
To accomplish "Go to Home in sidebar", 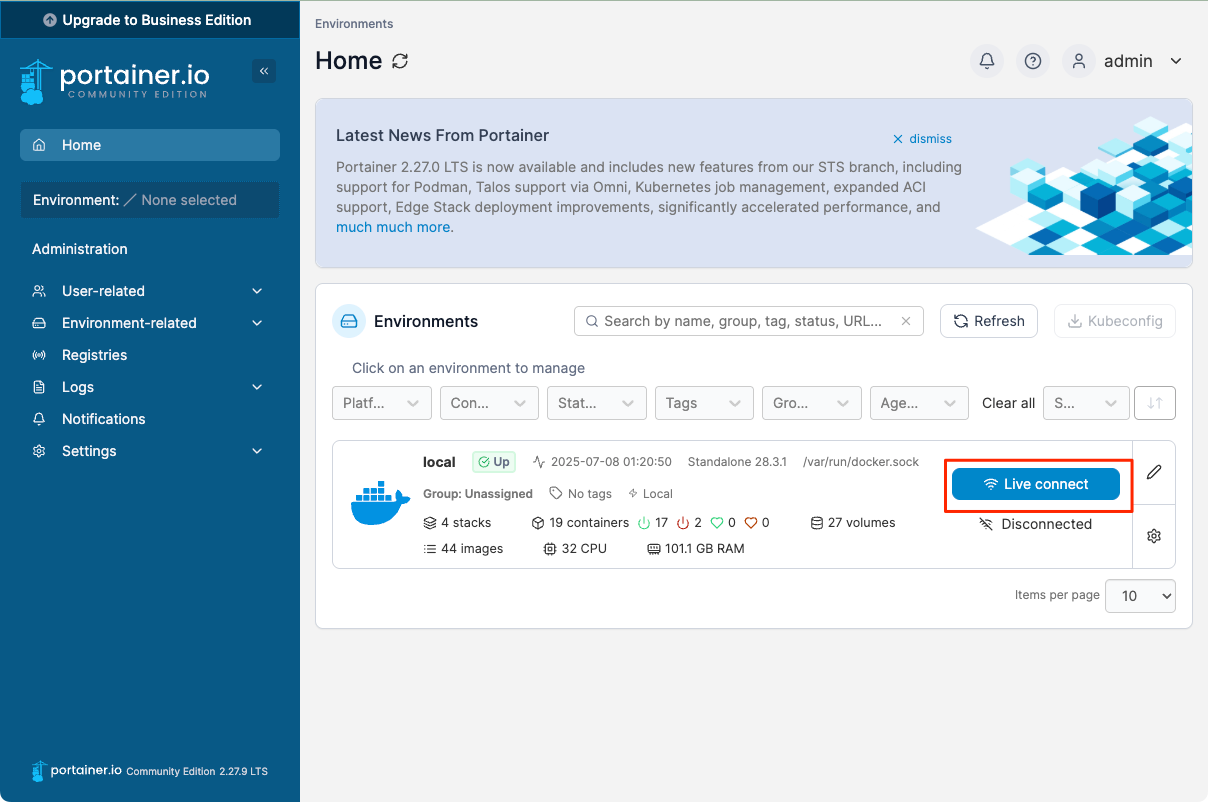I will [x=150, y=145].
